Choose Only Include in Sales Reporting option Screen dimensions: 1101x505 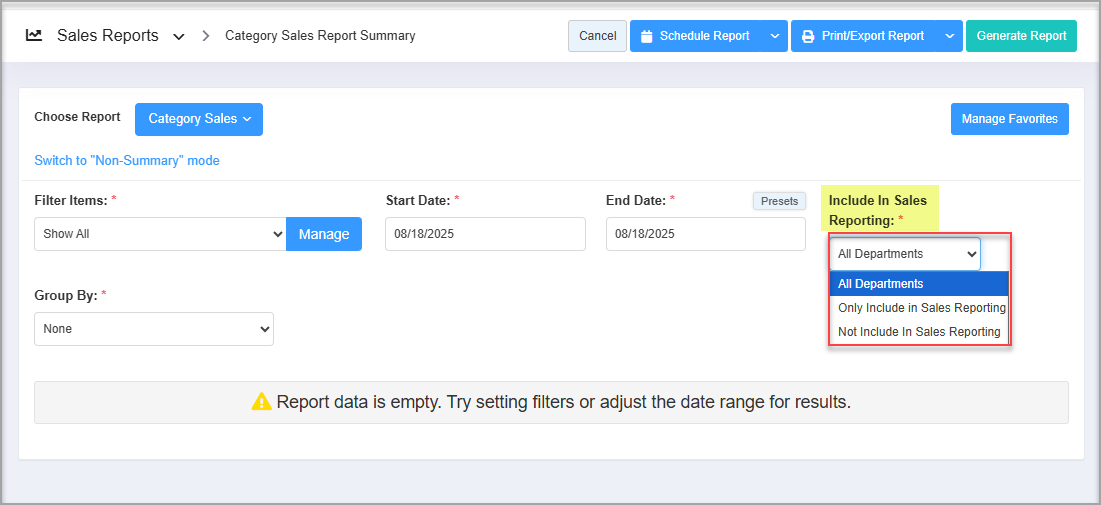pyautogui.click(x=921, y=308)
